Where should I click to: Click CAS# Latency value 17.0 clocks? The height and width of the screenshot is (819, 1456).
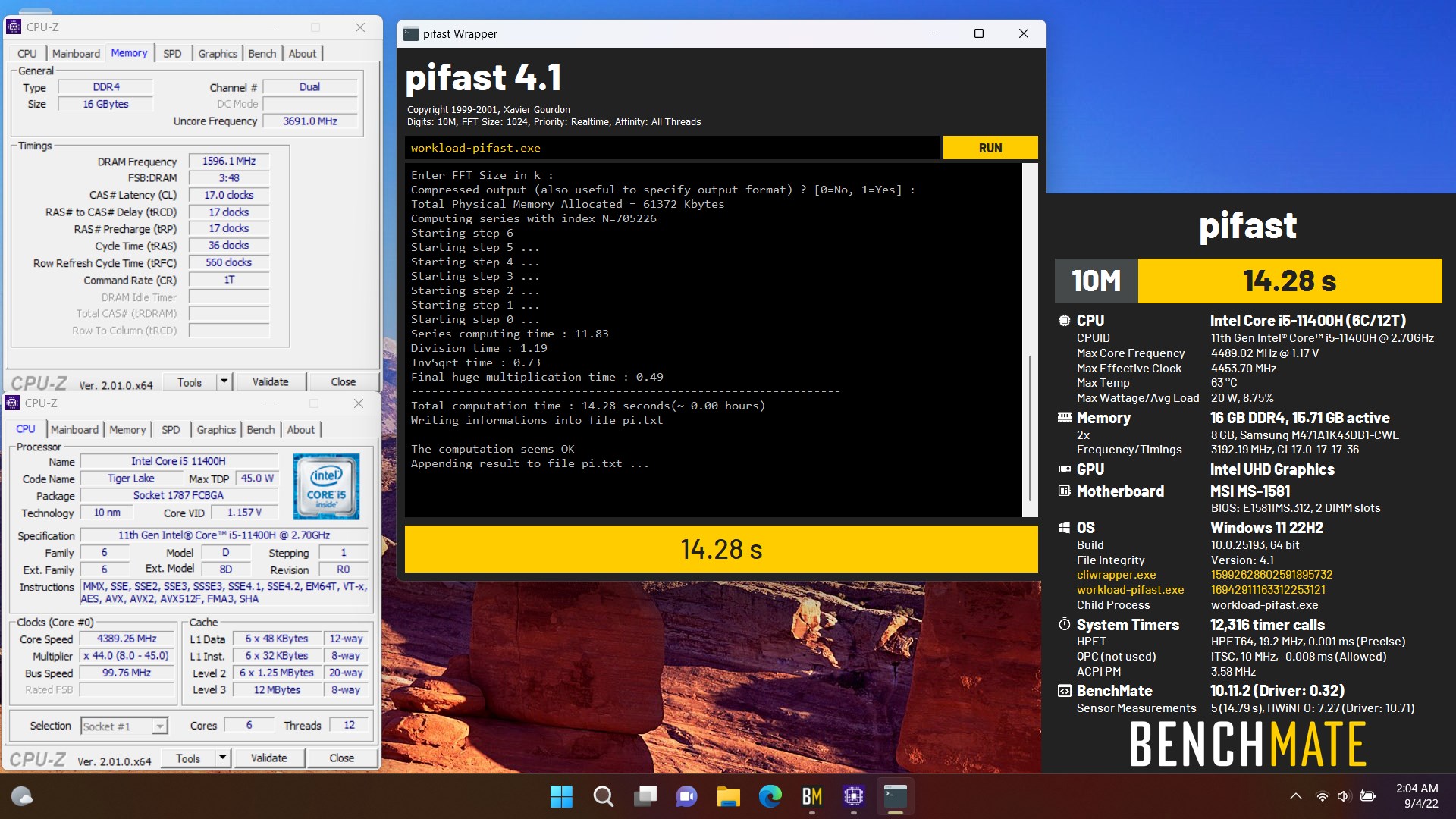[229, 196]
